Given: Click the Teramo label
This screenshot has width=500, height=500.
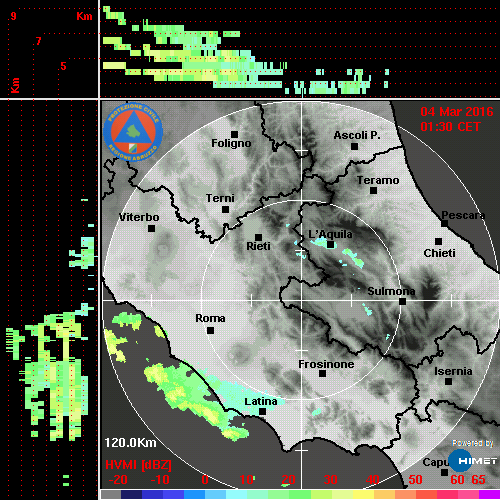Looking at the screenshot, I should pos(378,180).
